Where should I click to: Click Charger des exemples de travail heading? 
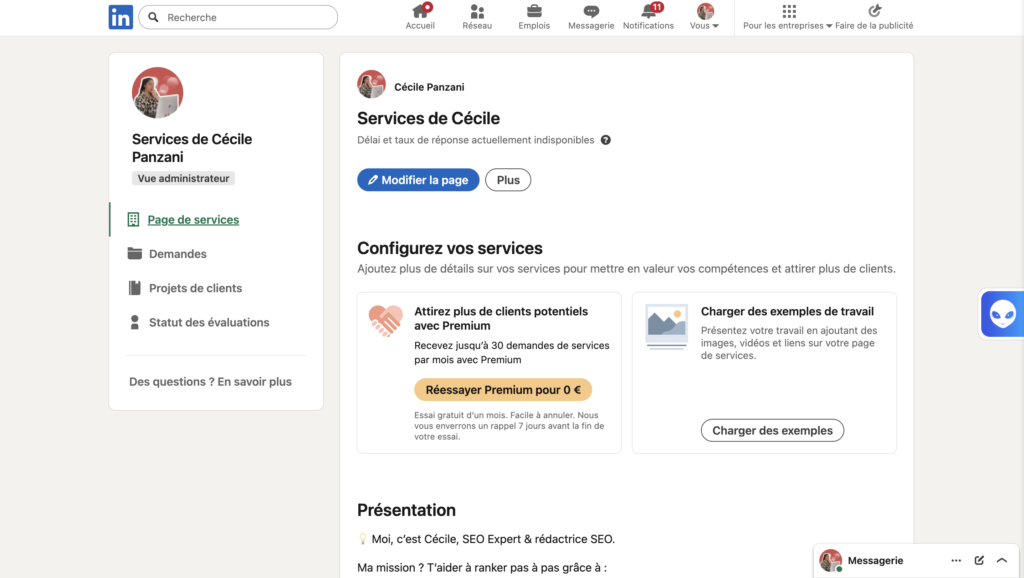787,312
